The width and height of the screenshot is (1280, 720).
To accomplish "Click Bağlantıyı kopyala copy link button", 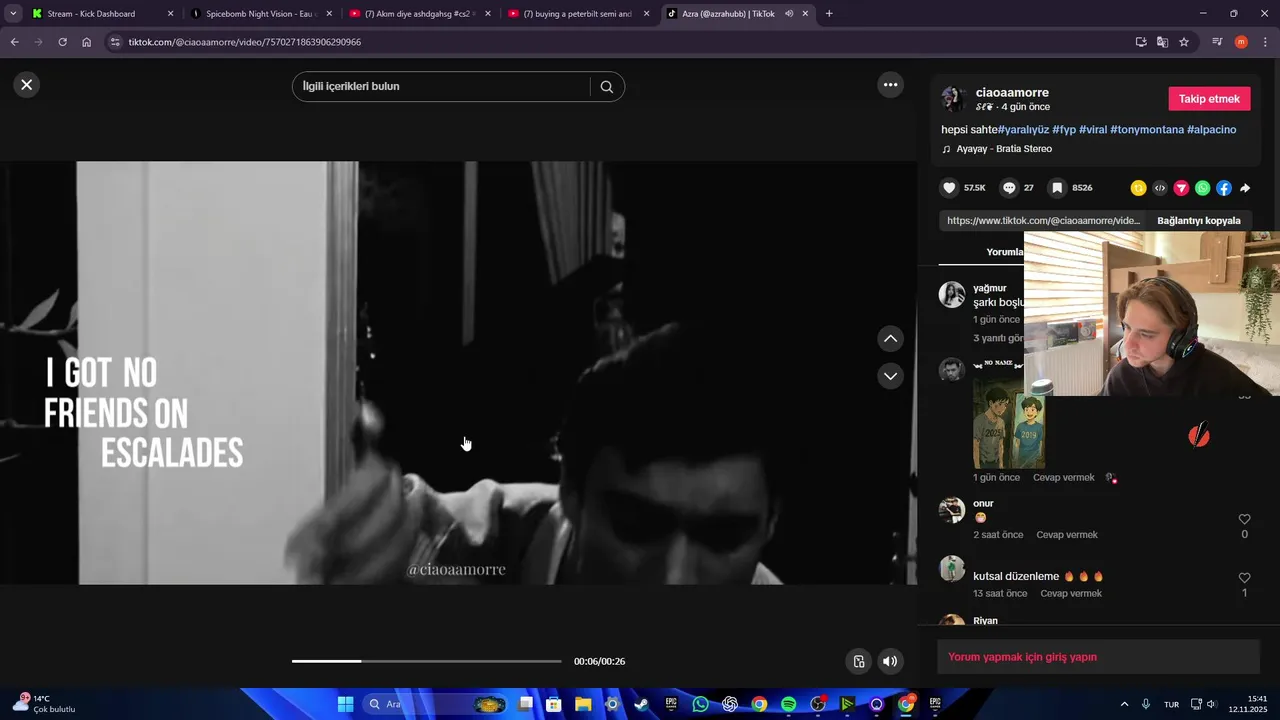I will pos(1198,221).
